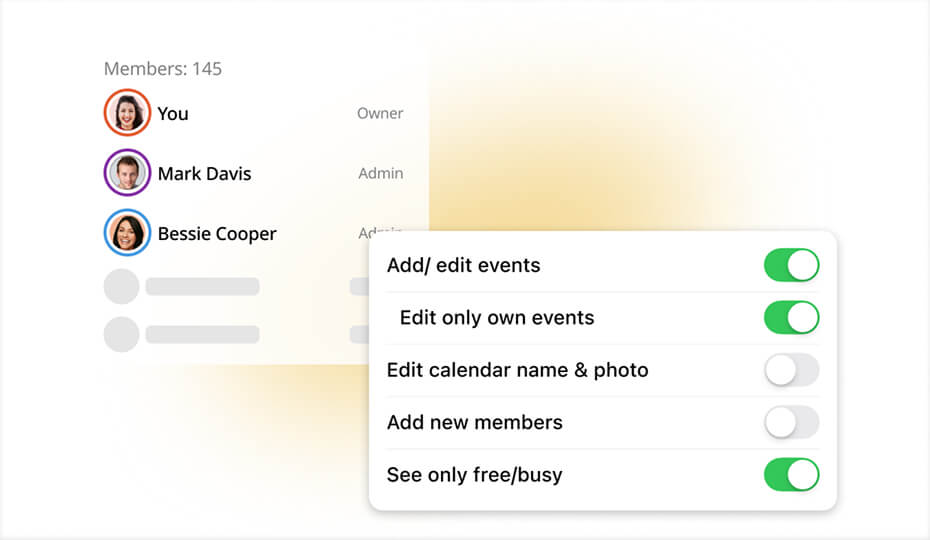The width and height of the screenshot is (930, 540).
Task: Enable the Edit calendar name & photo switch
Action: coord(791,370)
